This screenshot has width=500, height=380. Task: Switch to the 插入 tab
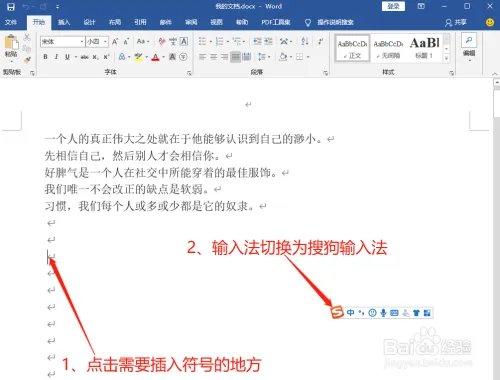click(64, 22)
